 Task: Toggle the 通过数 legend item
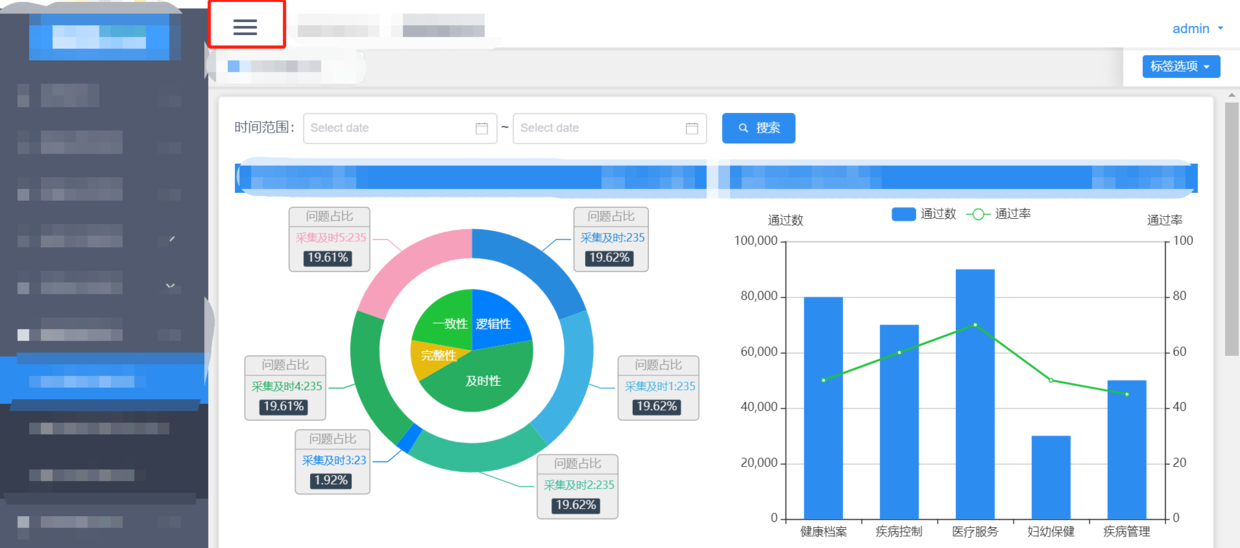point(924,214)
